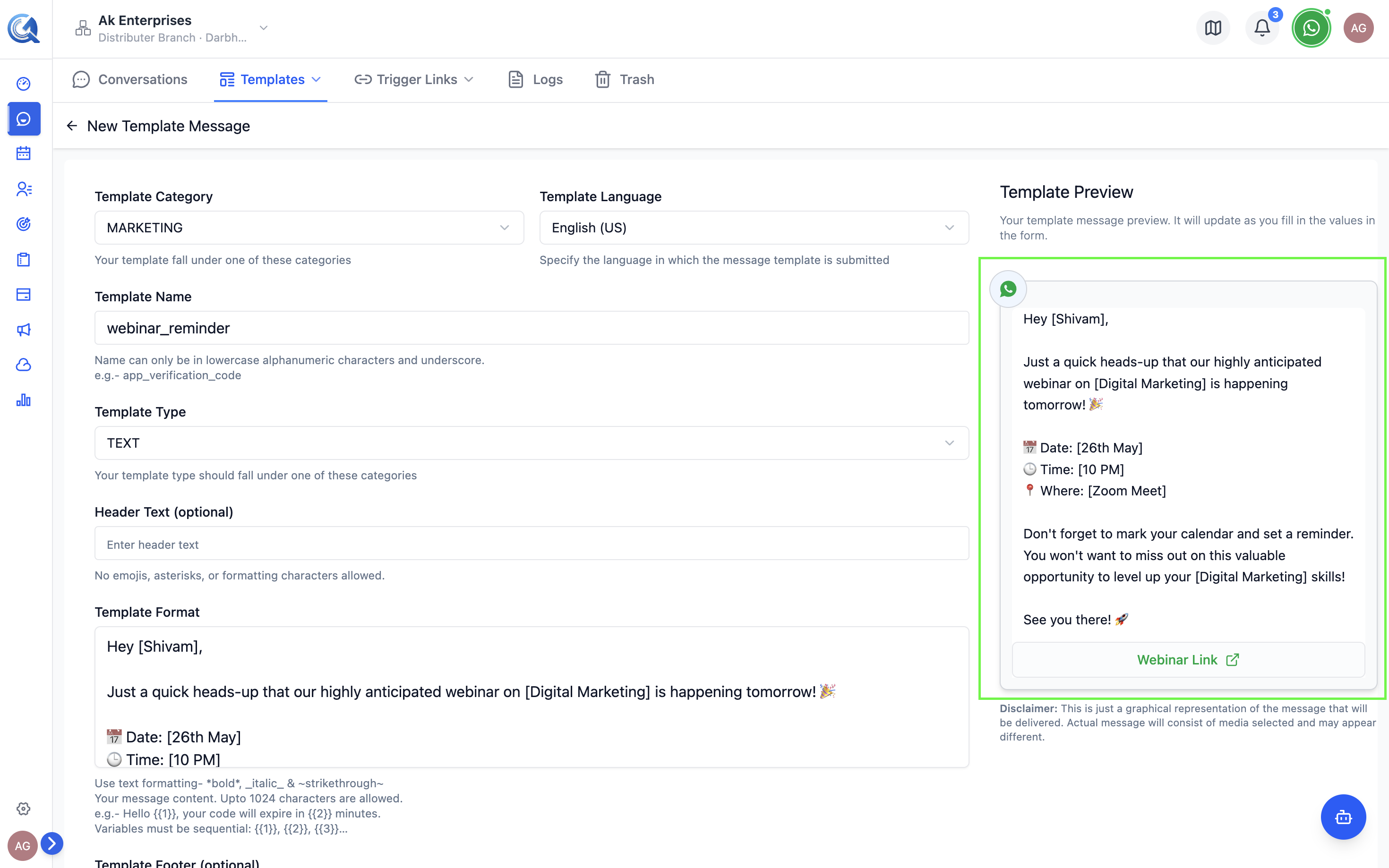The image size is (1389, 868).
Task: Click the app logo in top-left corner
Action: (x=24, y=28)
